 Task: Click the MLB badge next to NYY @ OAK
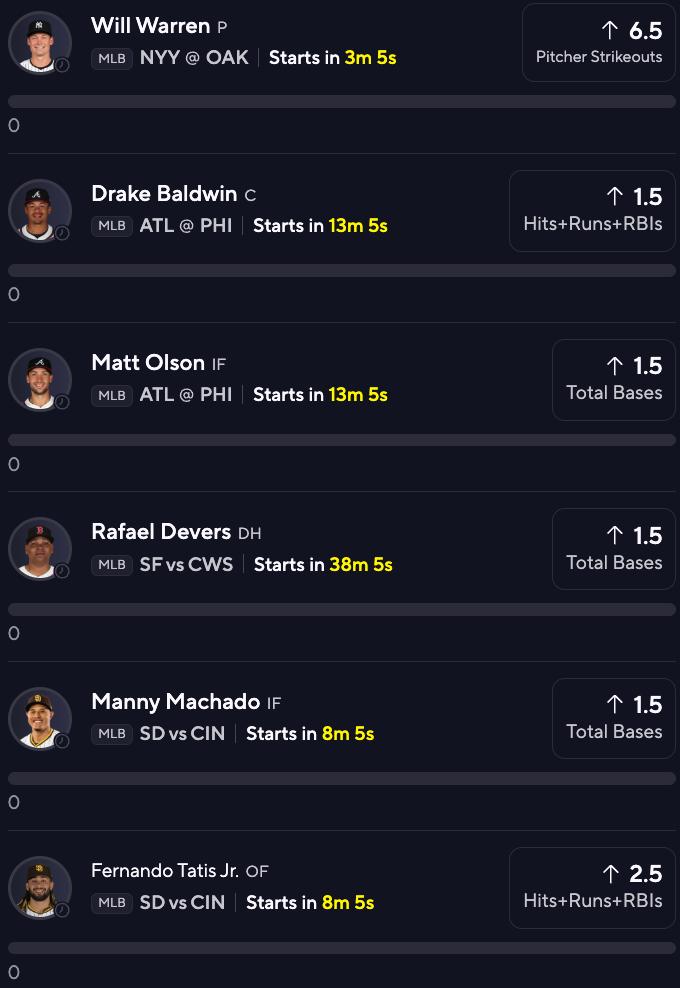[x=112, y=58]
